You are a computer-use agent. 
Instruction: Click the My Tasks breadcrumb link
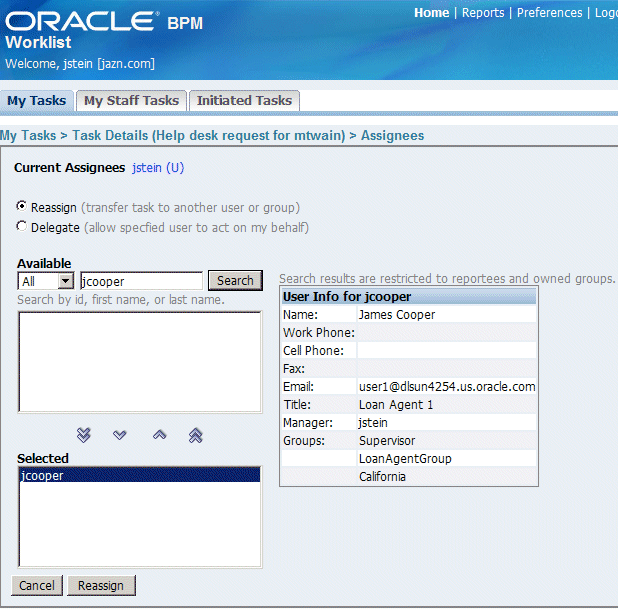[28, 136]
